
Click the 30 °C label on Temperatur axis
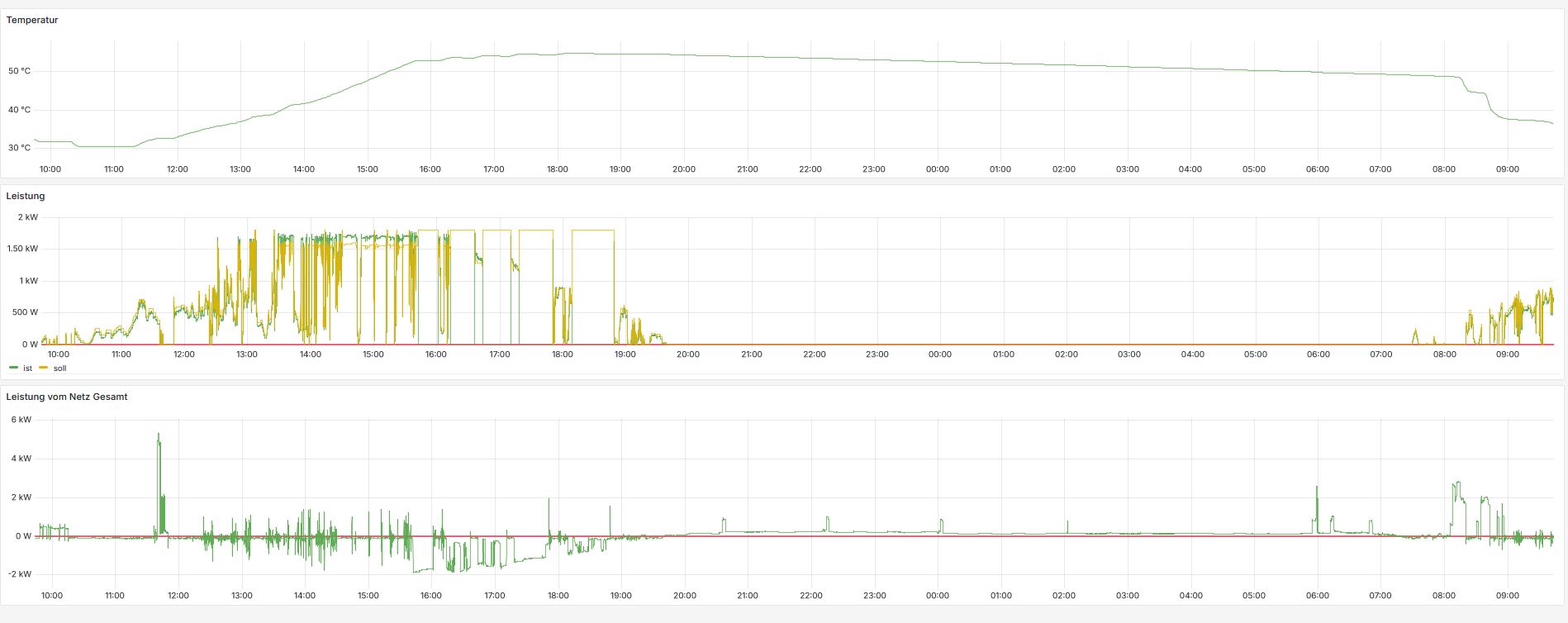pos(20,148)
